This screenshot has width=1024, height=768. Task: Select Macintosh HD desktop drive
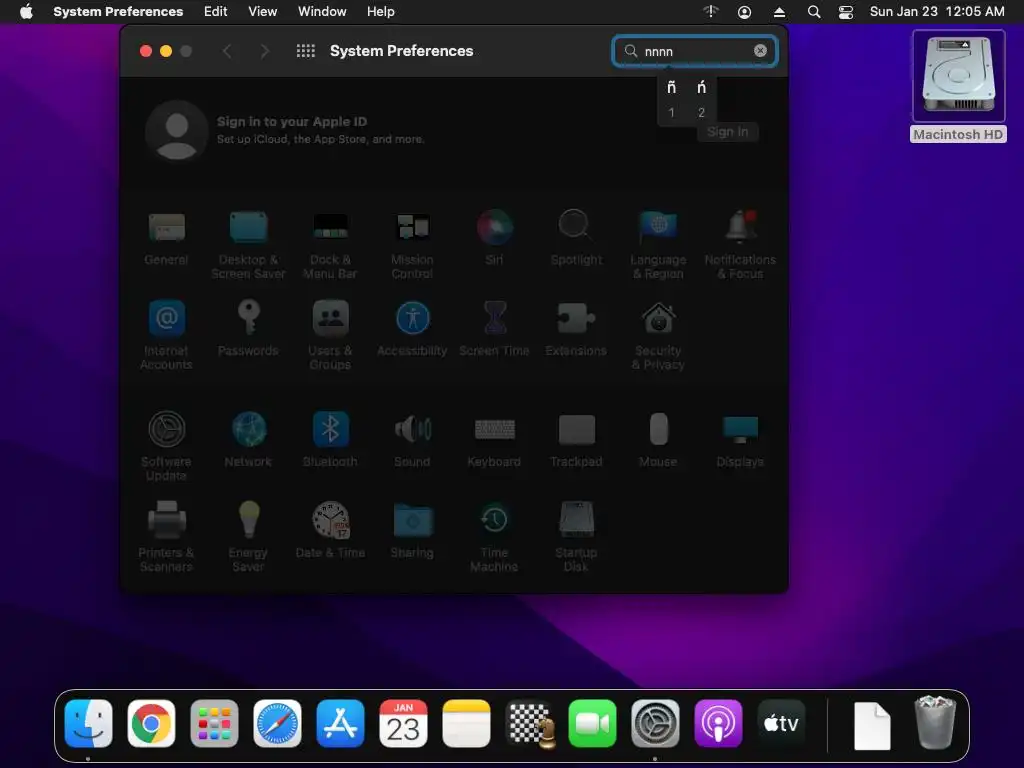958,86
